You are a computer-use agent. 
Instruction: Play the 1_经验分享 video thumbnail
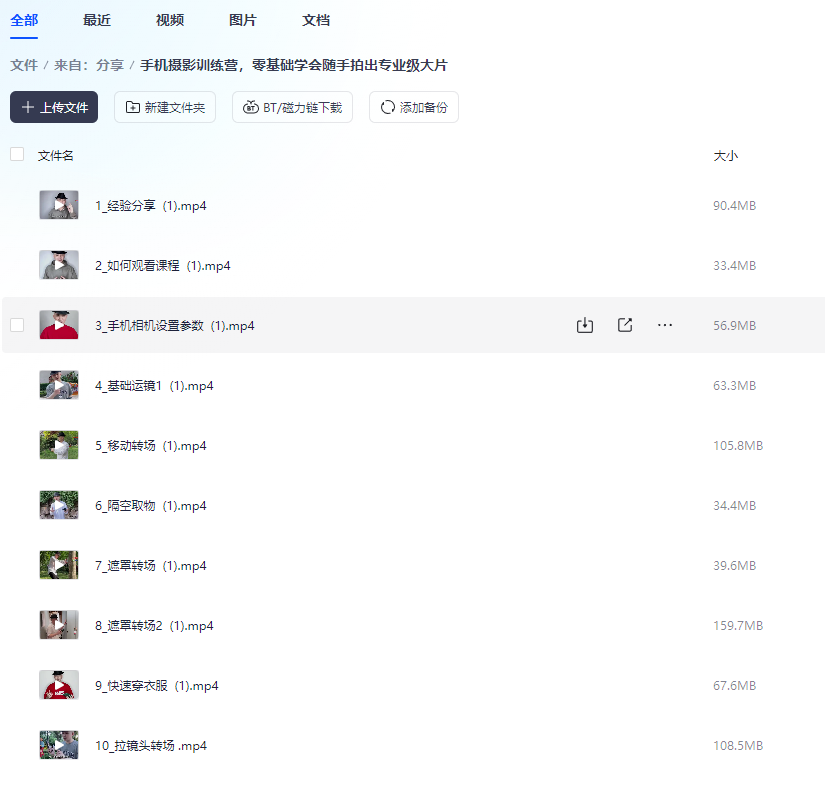(59, 205)
